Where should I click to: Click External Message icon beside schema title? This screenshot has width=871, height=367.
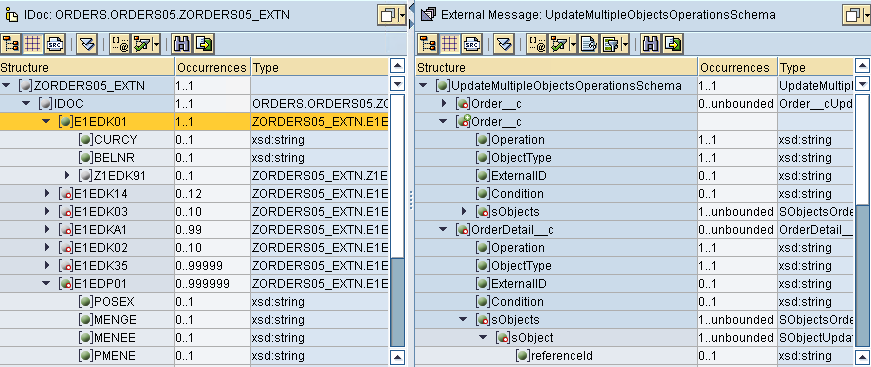pyautogui.click(x=428, y=15)
